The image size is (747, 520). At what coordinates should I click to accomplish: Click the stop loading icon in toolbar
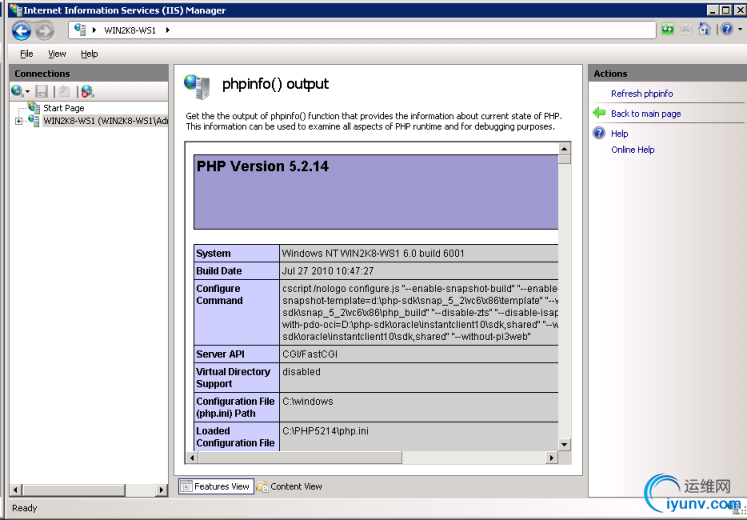686,30
